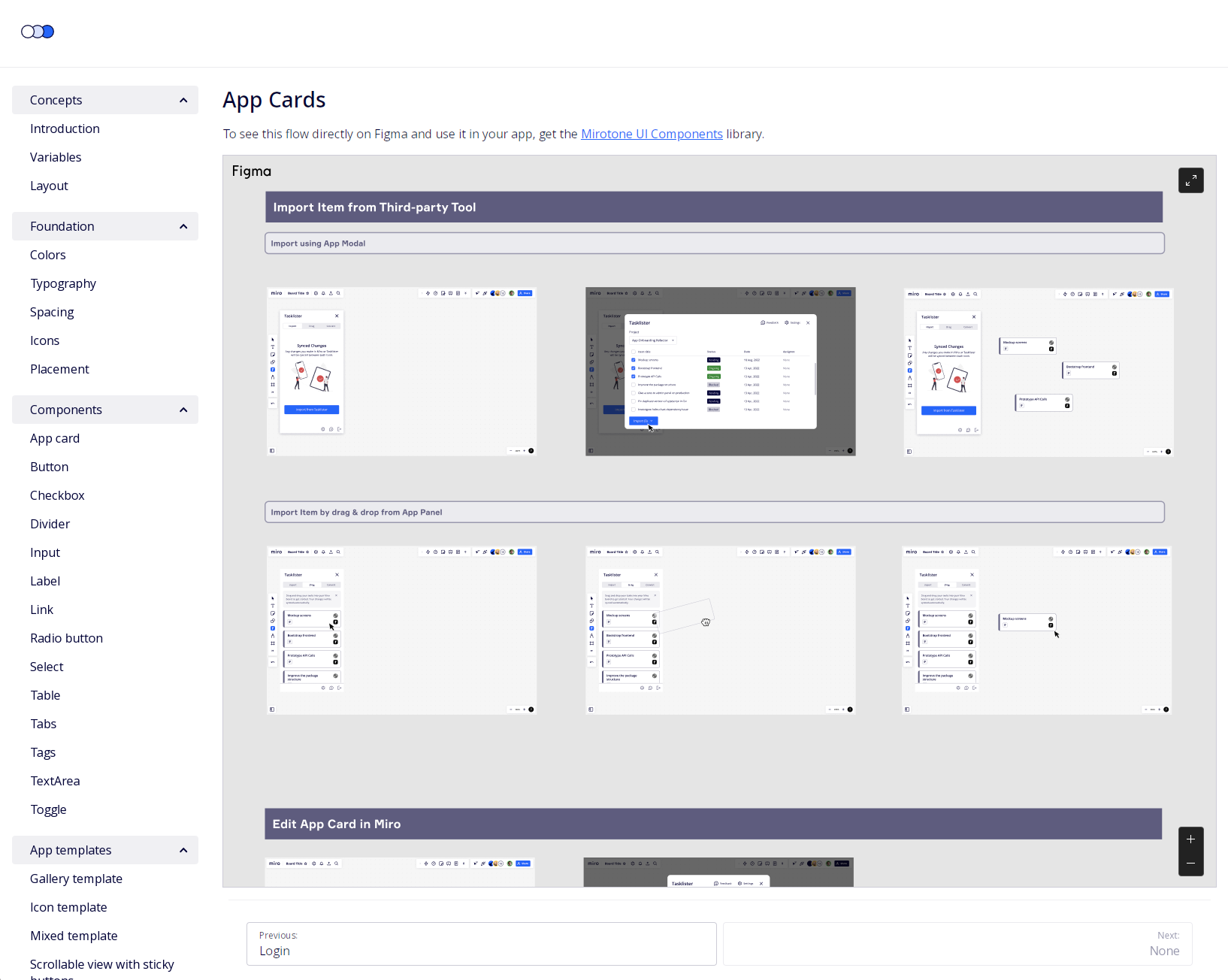Collapse the Concepts section

183,101
